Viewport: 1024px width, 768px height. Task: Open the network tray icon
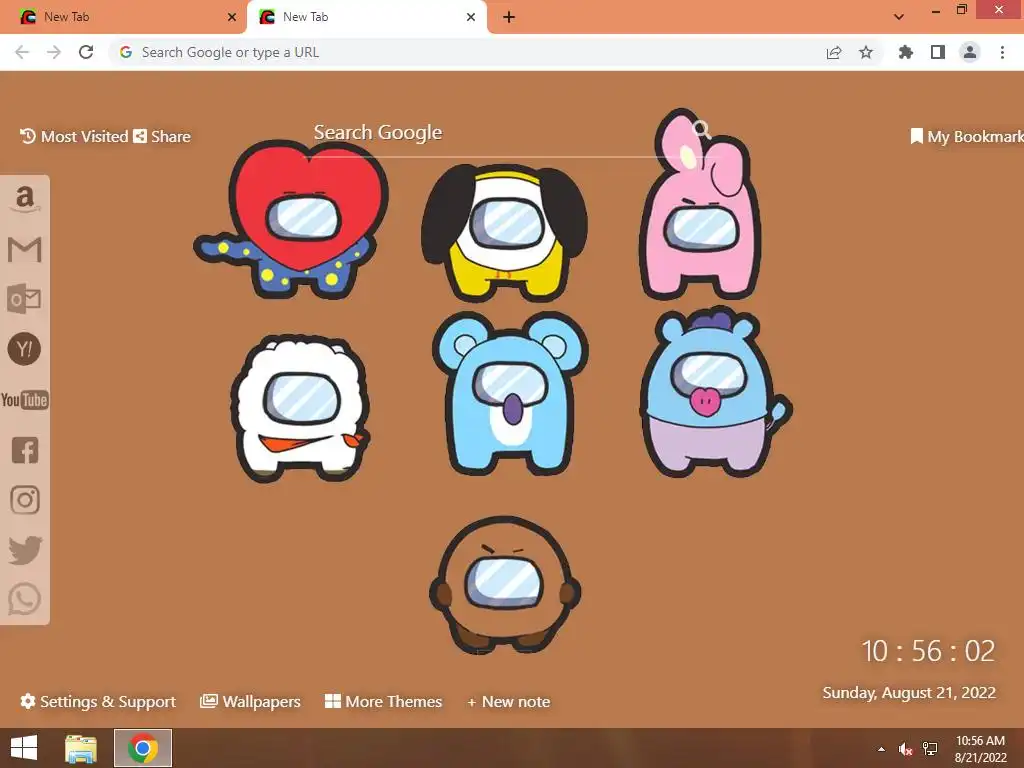[930, 749]
